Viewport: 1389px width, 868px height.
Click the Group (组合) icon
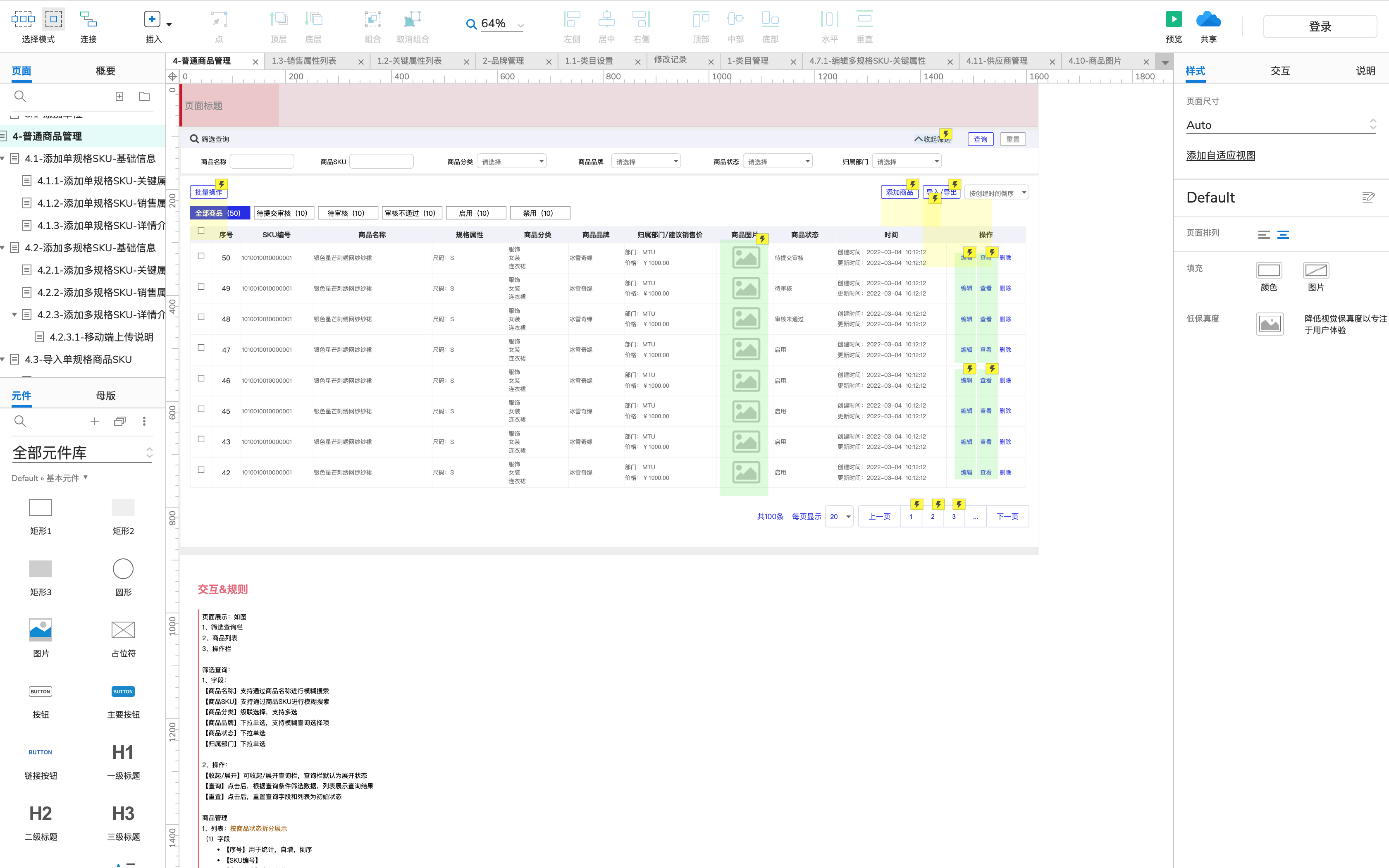[372, 19]
